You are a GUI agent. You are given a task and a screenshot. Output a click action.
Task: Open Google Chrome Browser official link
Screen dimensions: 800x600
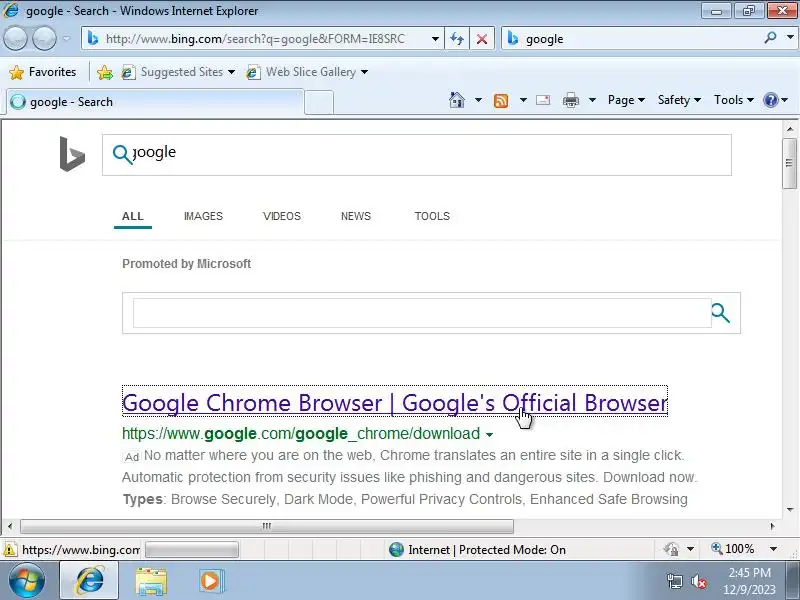(x=394, y=403)
